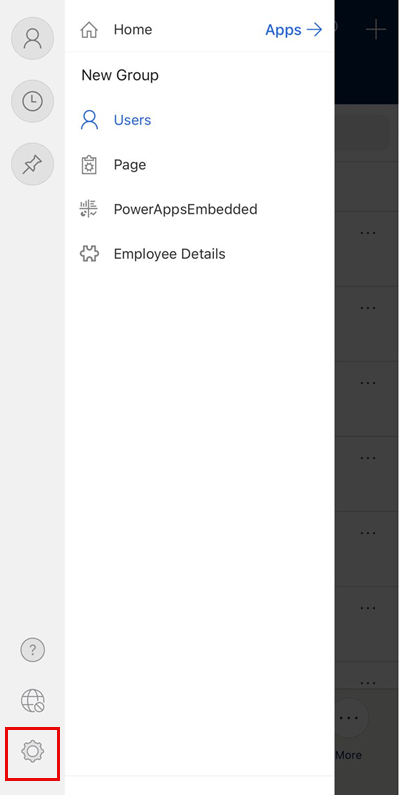Tap the Apps link with arrow

(294, 30)
